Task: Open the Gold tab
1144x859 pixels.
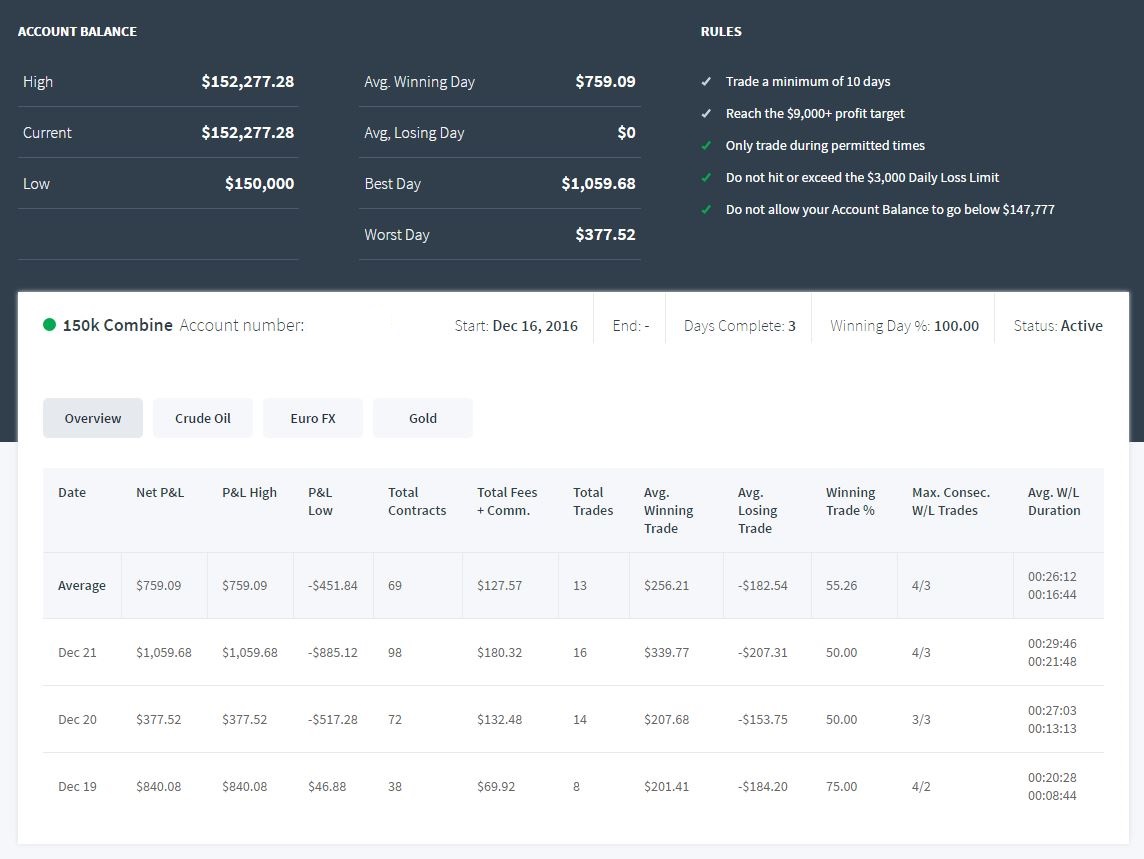Action: coord(423,418)
